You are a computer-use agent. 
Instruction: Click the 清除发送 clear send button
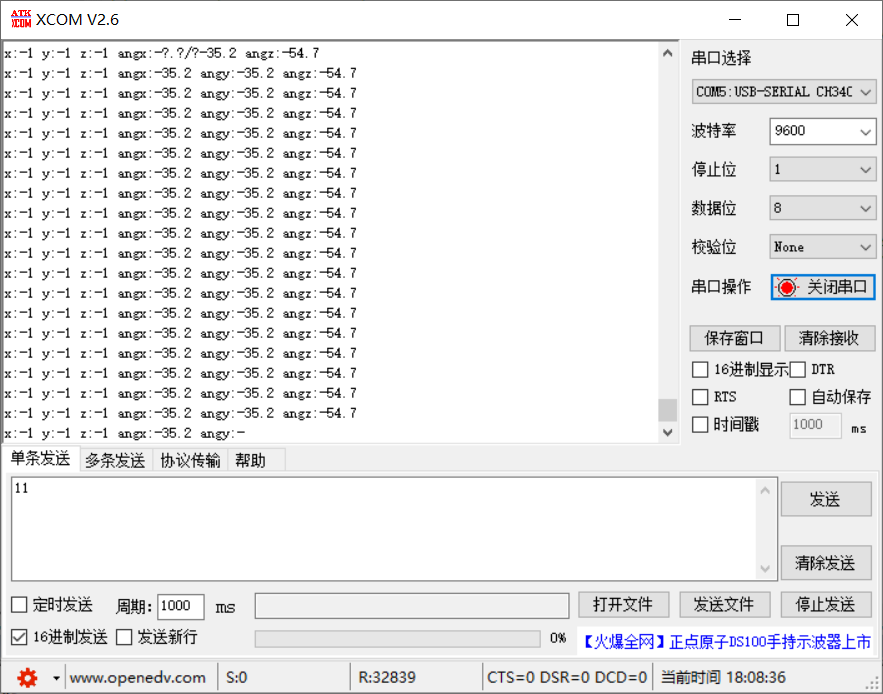point(826,562)
